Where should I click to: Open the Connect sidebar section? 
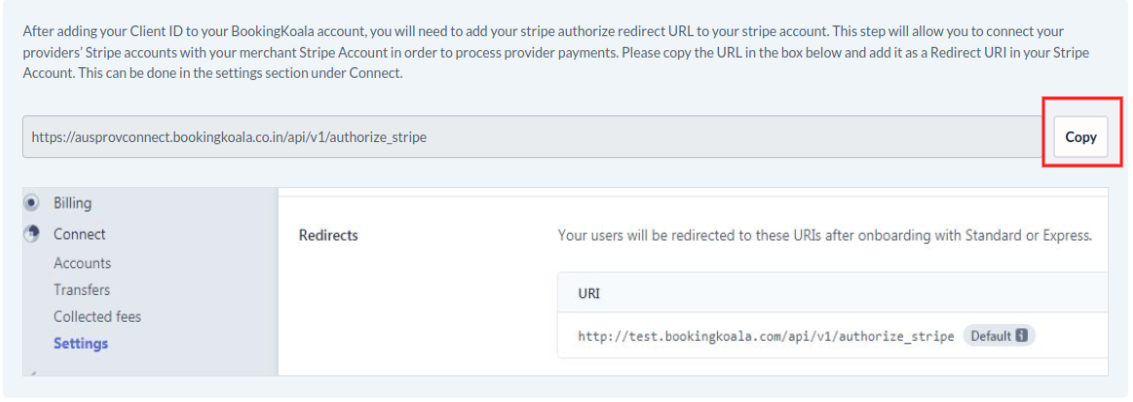(79, 234)
